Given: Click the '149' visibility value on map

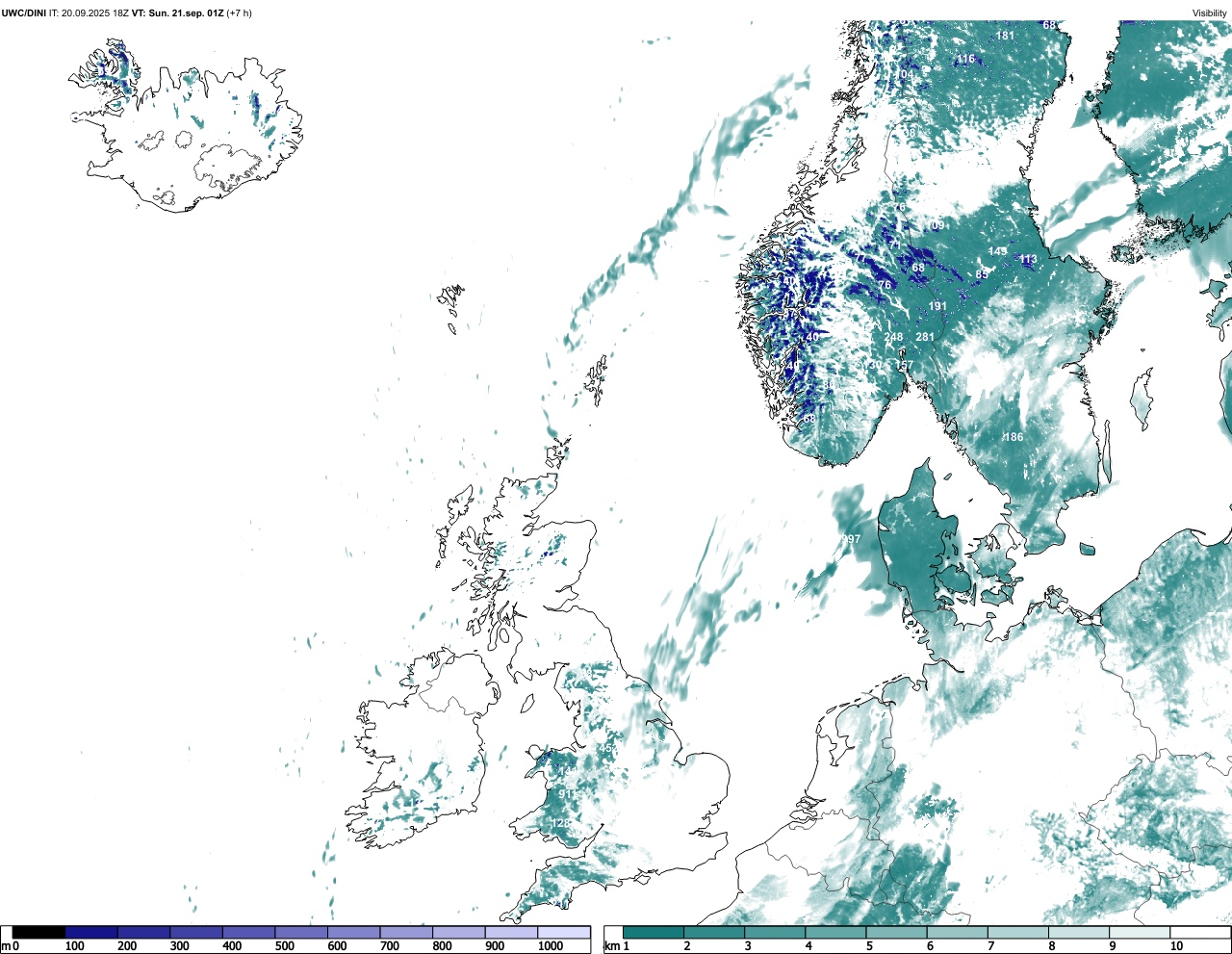Looking at the screenshot, I should tap(997, 251).
